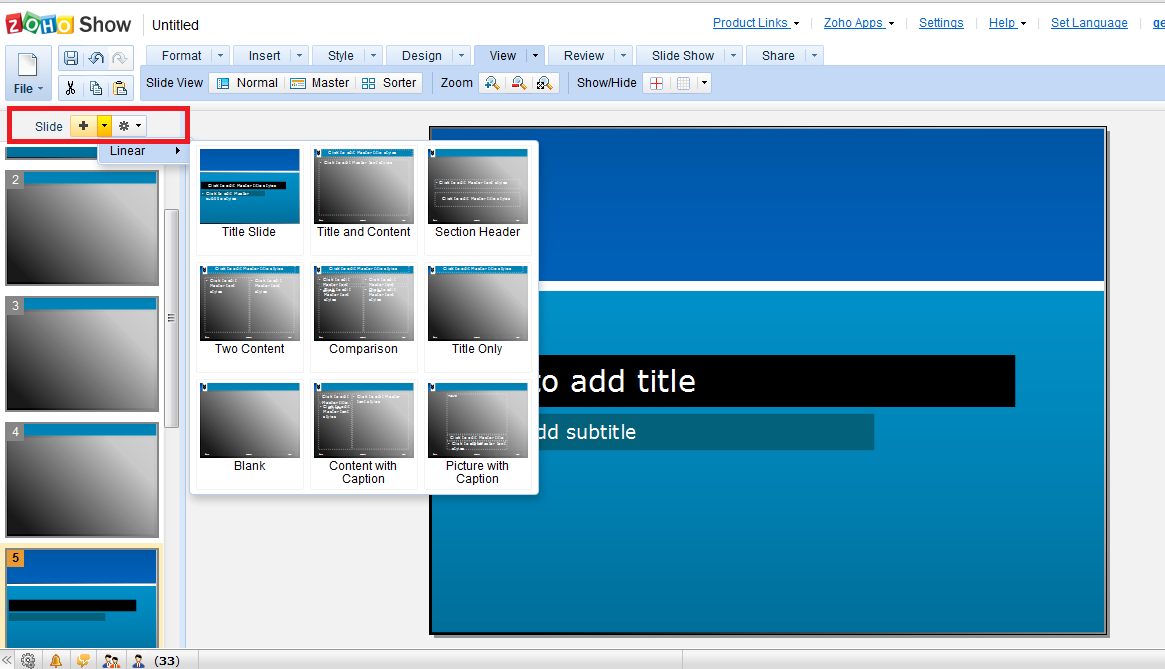Click the Untitled presentation name
The image size is (1165, 669).
pyautogui.click(x=175, y=25)
